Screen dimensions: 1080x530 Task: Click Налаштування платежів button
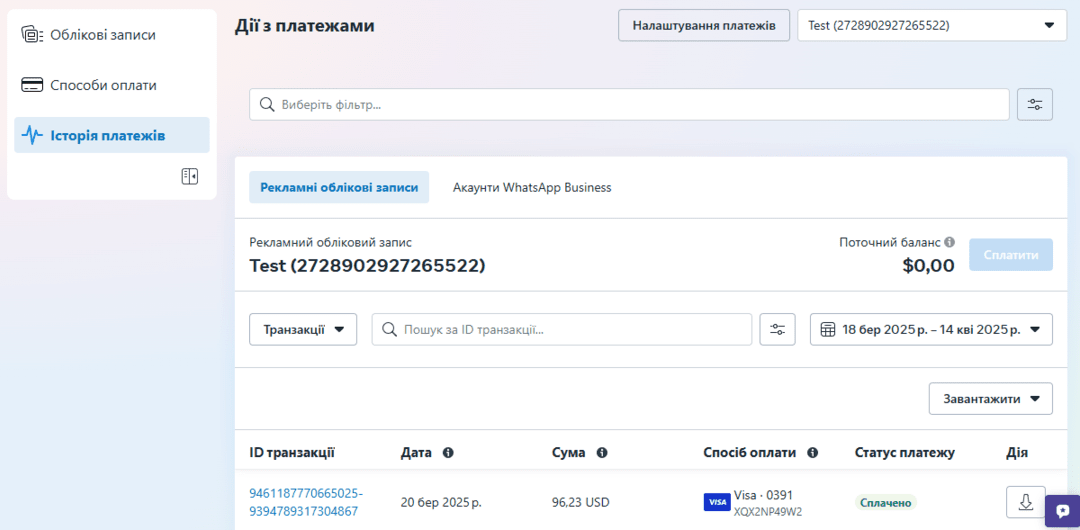point(704,26)
